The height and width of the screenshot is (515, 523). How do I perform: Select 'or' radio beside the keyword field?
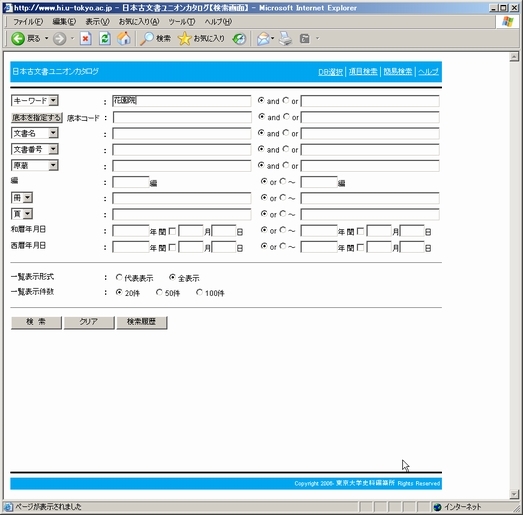(286, 100)
